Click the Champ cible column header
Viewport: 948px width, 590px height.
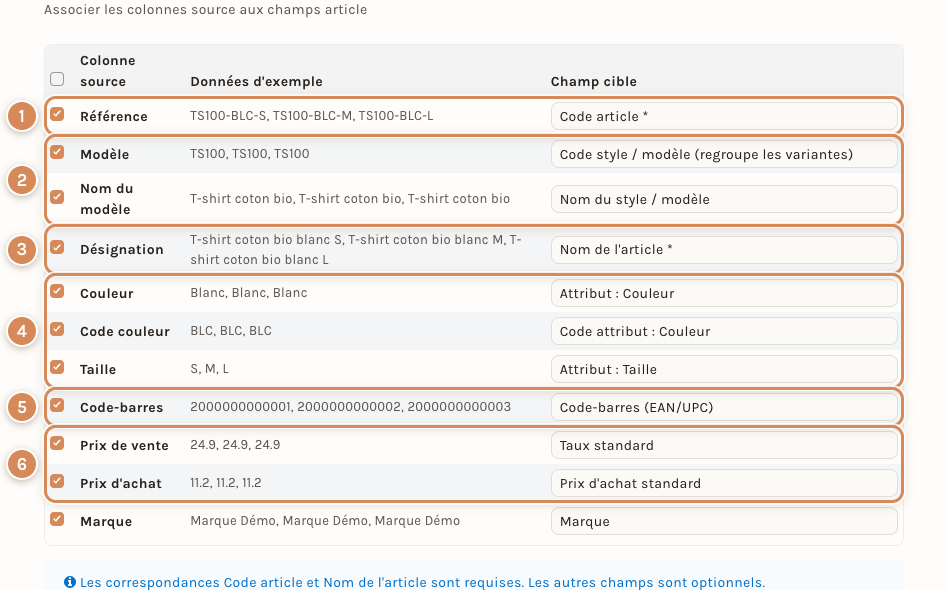pos(594,82)
